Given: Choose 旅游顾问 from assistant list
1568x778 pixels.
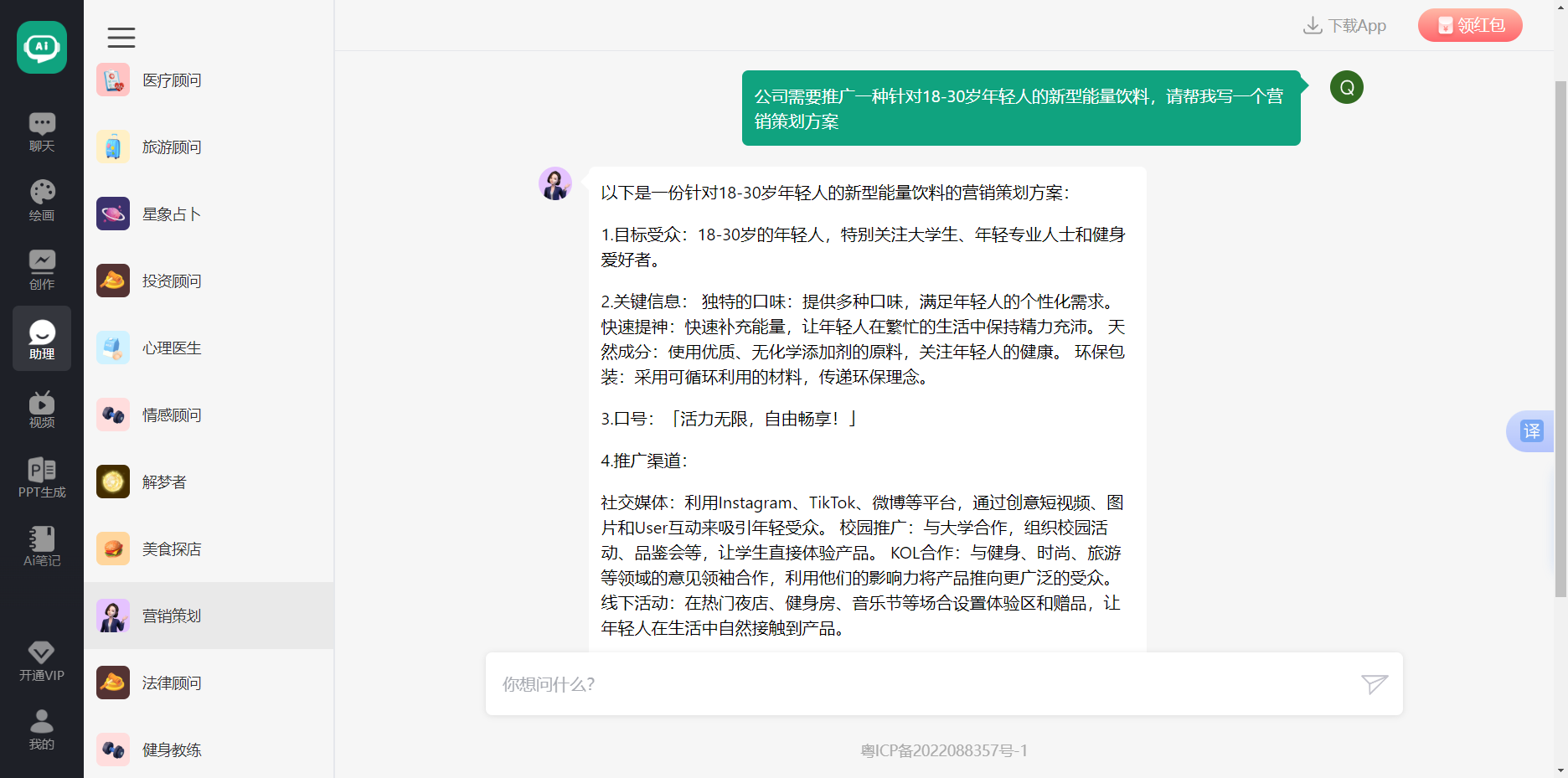Looking at the screenshot, I should click(209, 147).
